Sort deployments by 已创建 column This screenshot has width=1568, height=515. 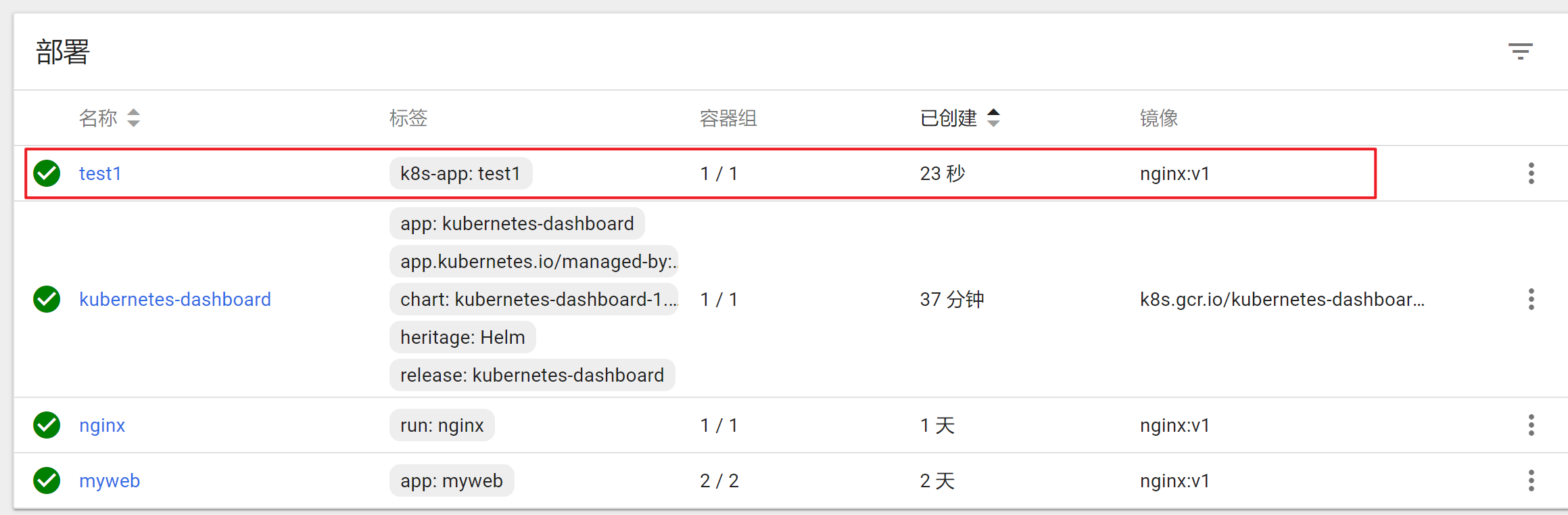pyautogui.click(x=948, y=118)
